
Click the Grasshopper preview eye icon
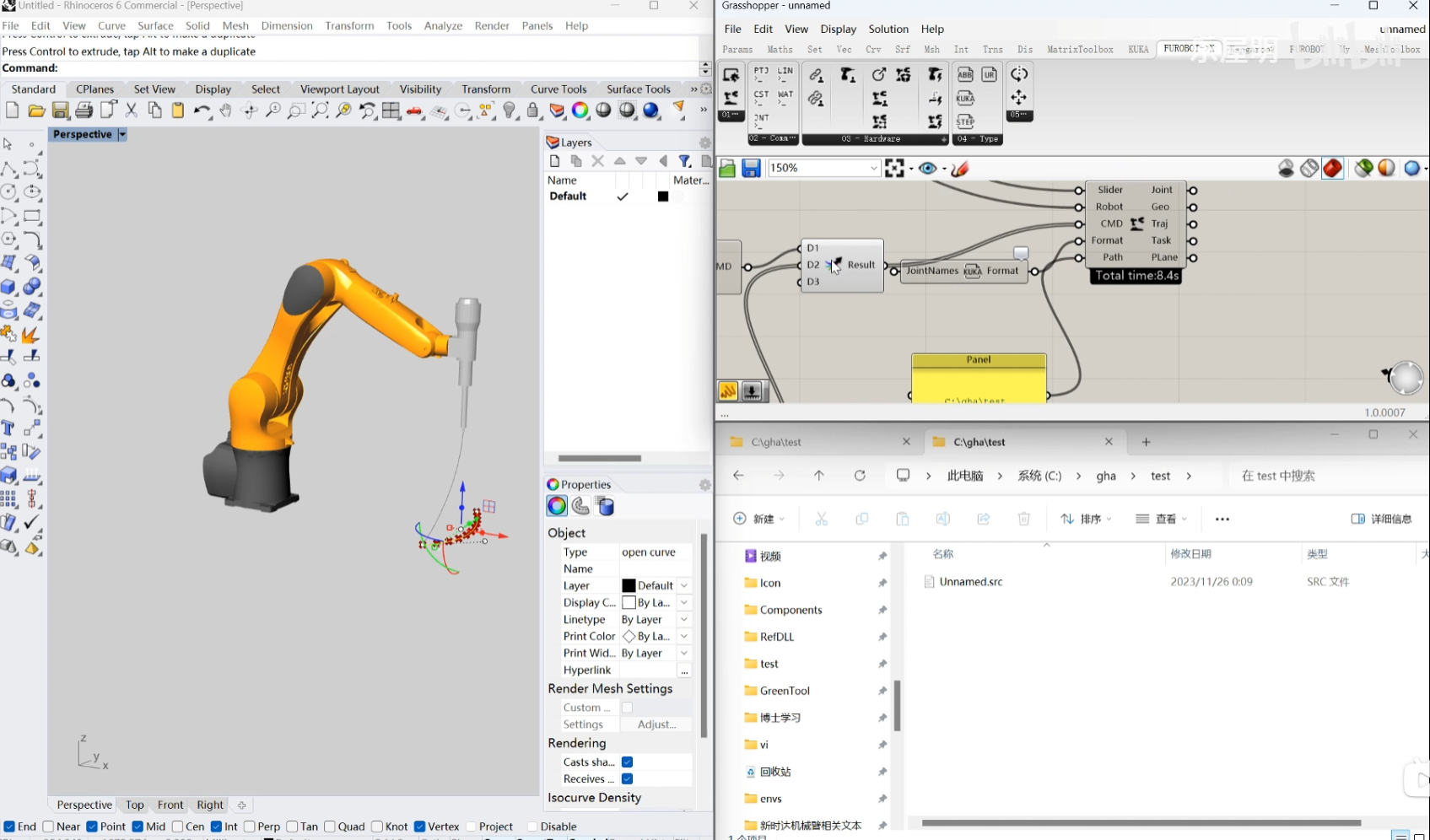[928, 169]
